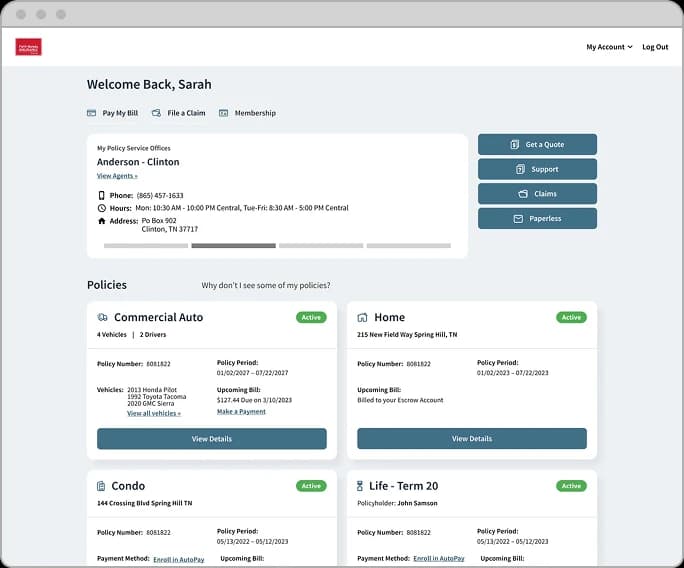Click policyholder John Samson
Screen dimensions: 684x568
(x=417, y=503)
